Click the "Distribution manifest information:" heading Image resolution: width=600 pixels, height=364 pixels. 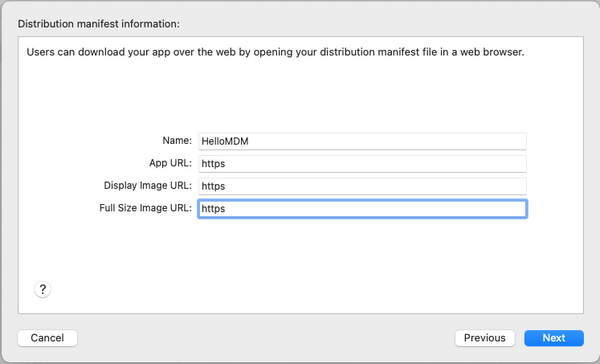tap(99, 24)
